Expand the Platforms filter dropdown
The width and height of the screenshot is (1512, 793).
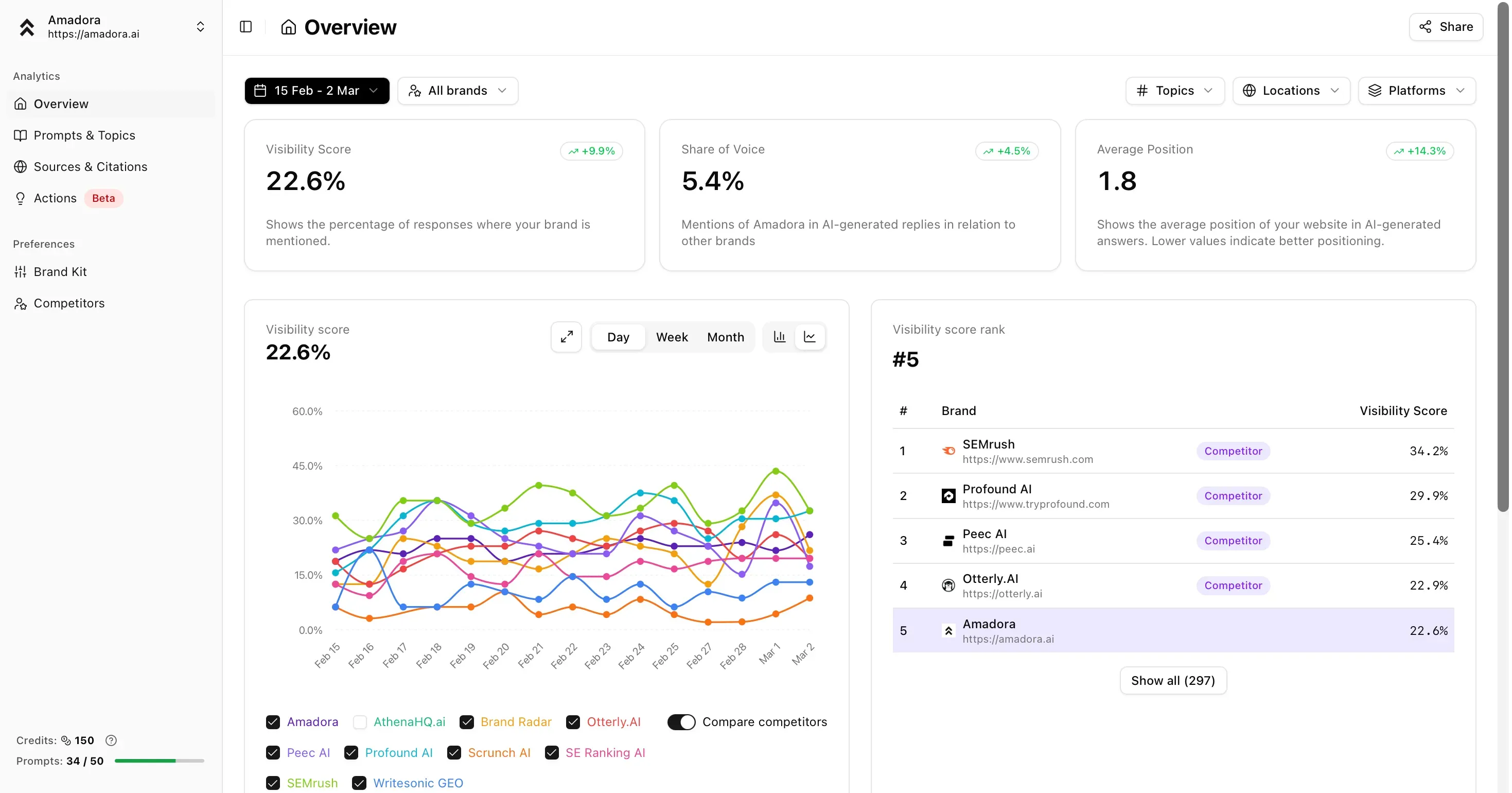click(x=1417, y=91)
